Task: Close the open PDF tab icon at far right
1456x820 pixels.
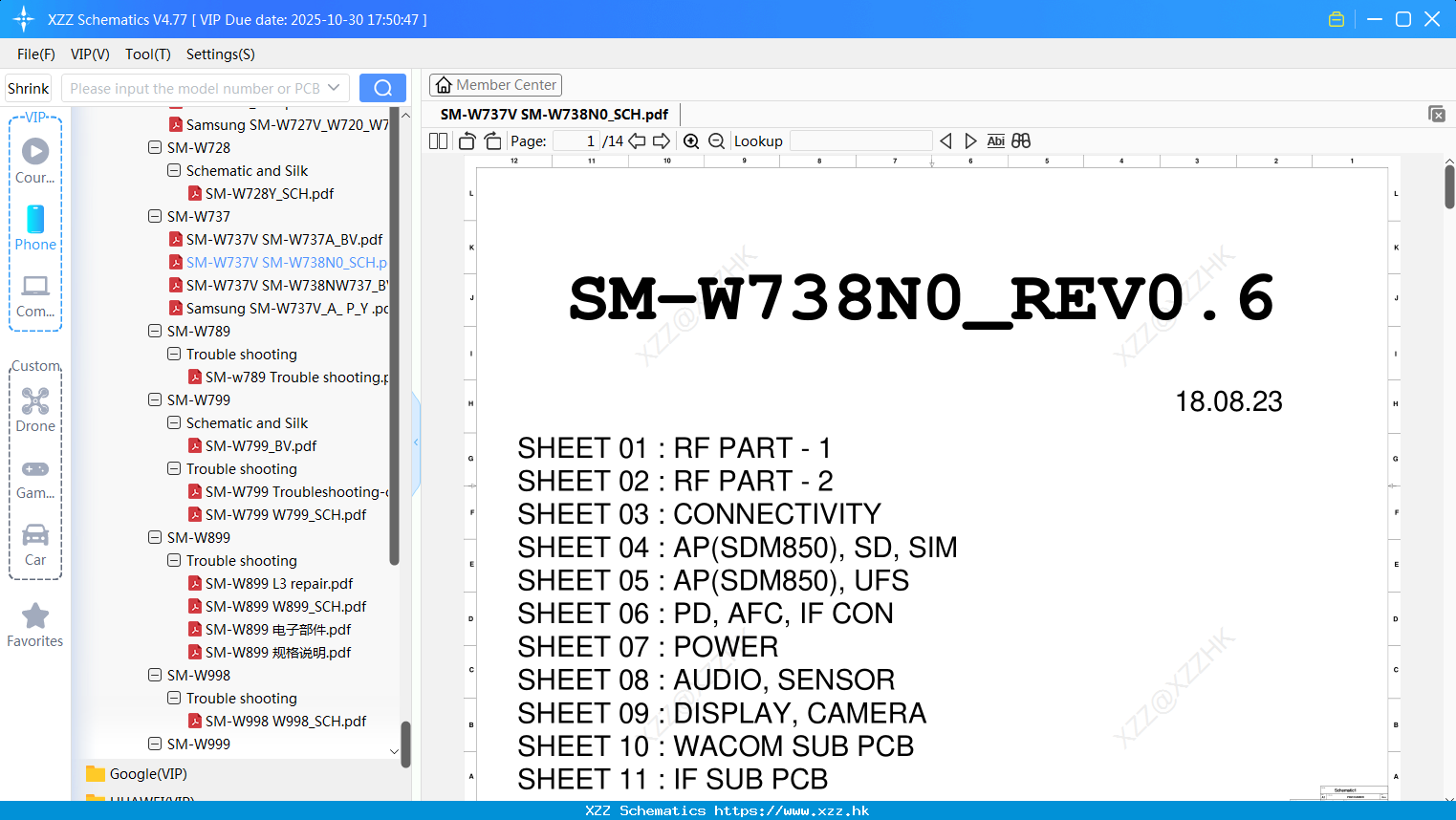Action: pos(1437,114)
